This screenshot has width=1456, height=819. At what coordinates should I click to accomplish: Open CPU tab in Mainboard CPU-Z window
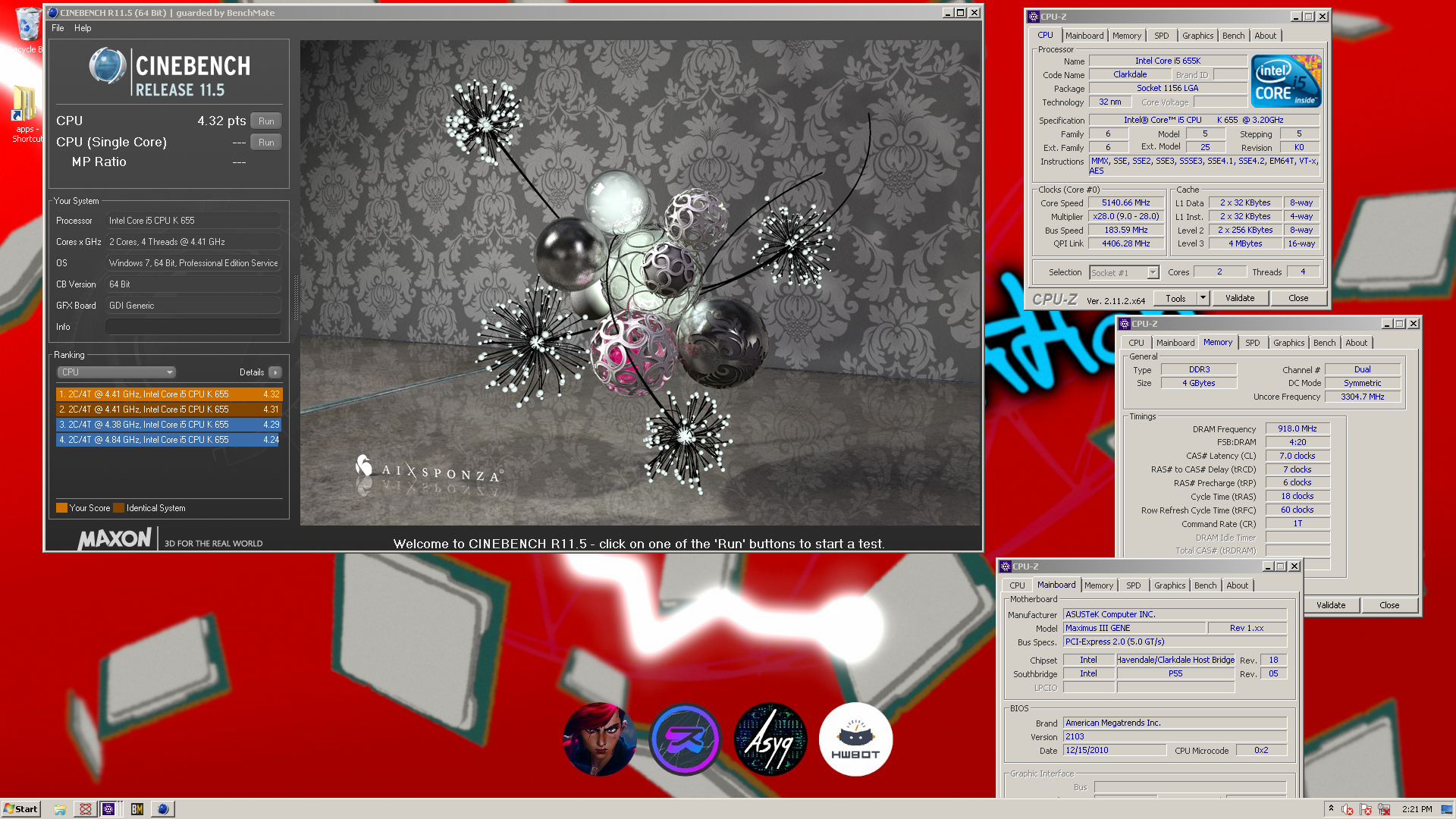[1017, 585]
